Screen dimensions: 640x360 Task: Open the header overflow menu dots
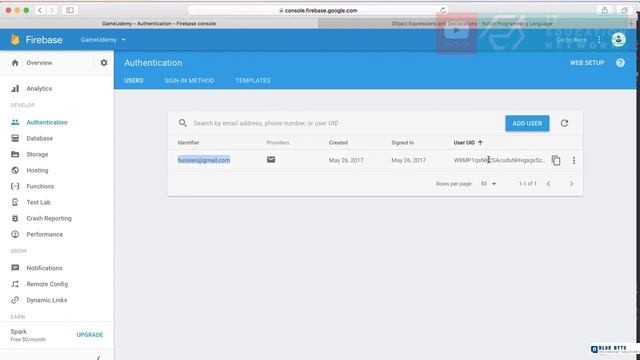pyautogui.click(x=599, y=40)
